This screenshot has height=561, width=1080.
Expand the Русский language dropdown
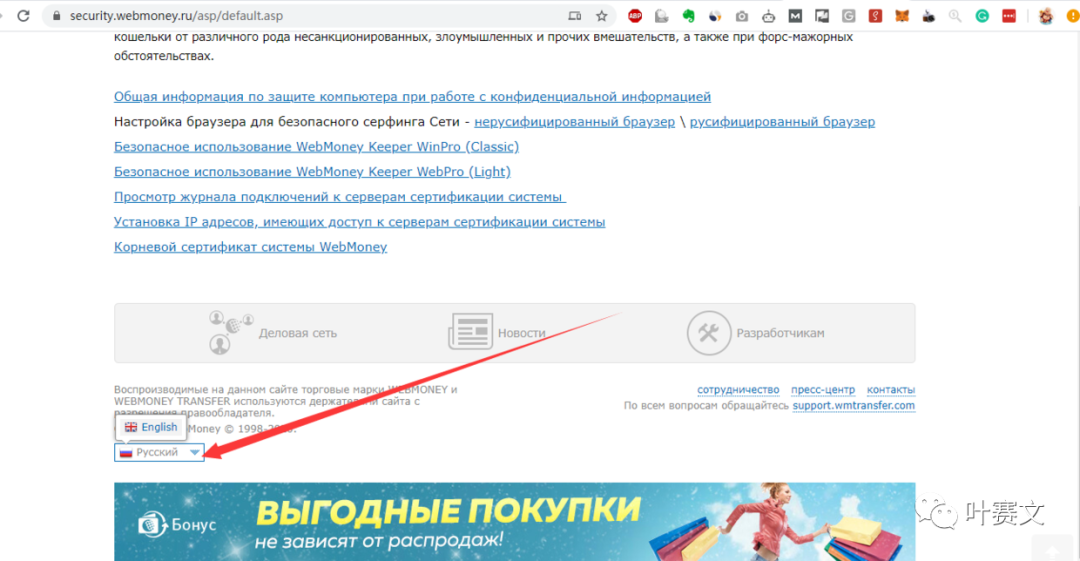coord(159,452)
